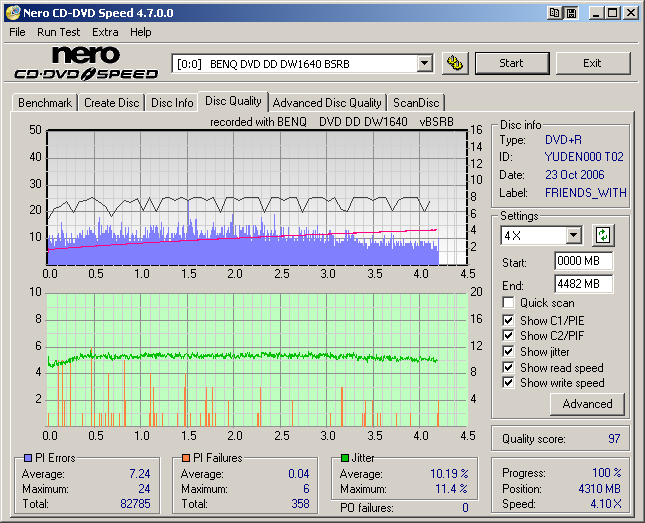Open the Disc Info tab
This screenshot has height=523, width=645.
172,103
